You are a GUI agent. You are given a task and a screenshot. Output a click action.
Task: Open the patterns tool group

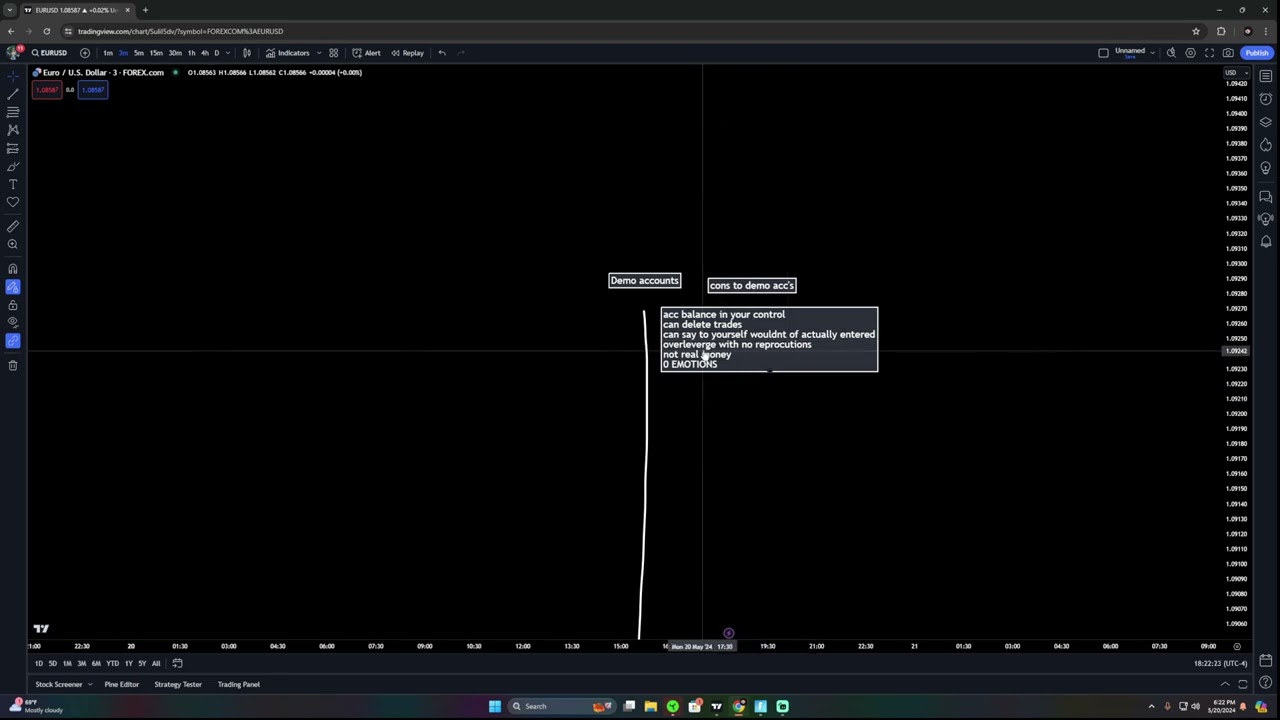tap(13, 130)
